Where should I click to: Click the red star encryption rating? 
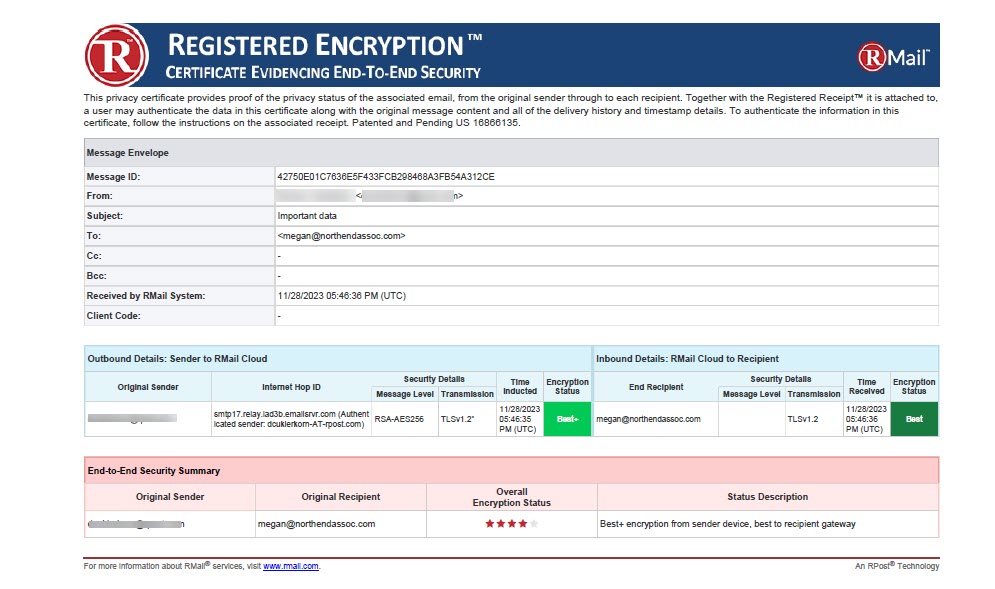(x=511, y=524)
